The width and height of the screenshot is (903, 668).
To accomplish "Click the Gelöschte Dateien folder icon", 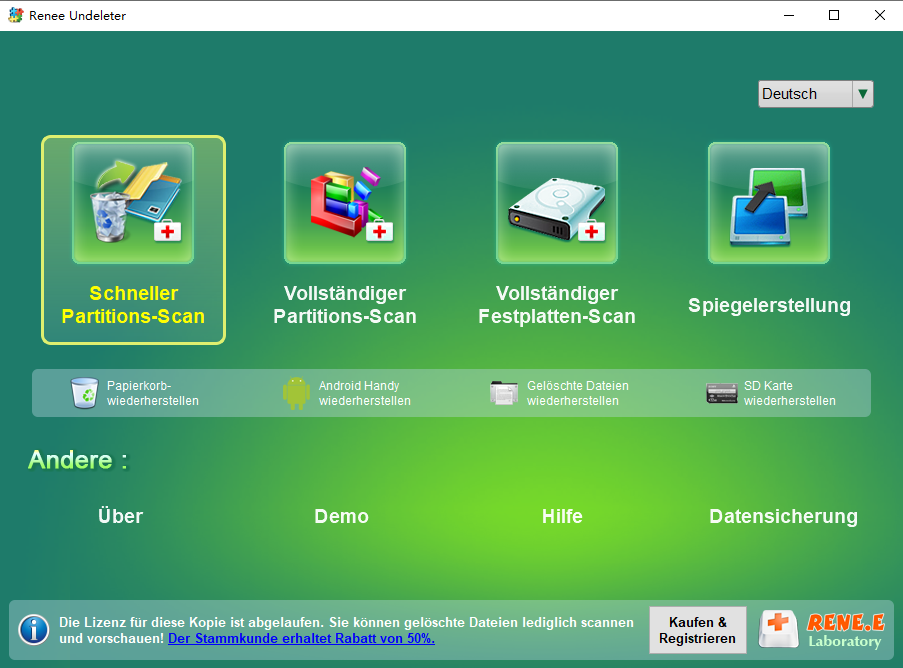I will coord(504,393).
